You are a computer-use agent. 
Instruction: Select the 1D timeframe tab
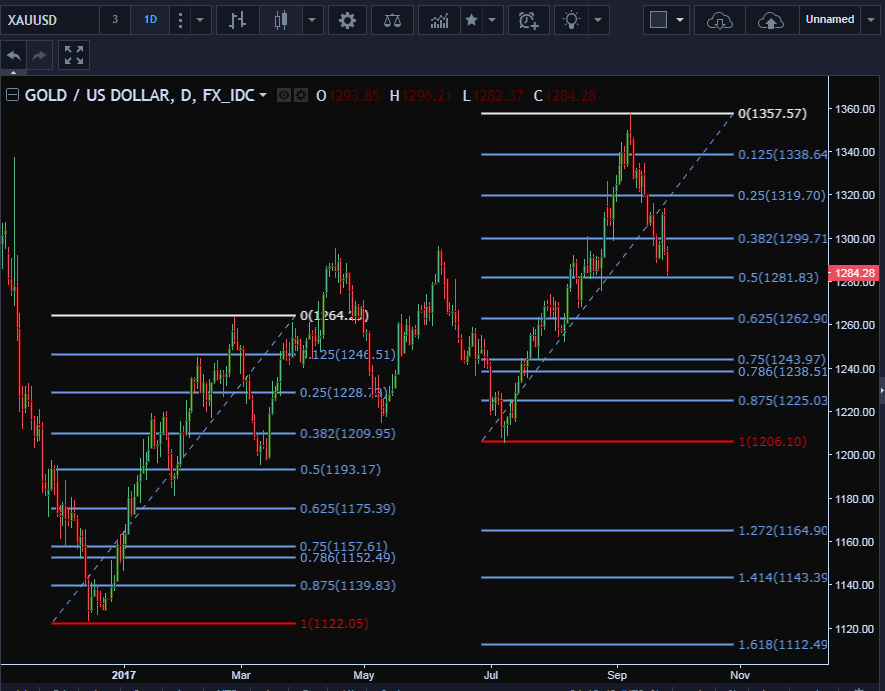coord(149,20)
